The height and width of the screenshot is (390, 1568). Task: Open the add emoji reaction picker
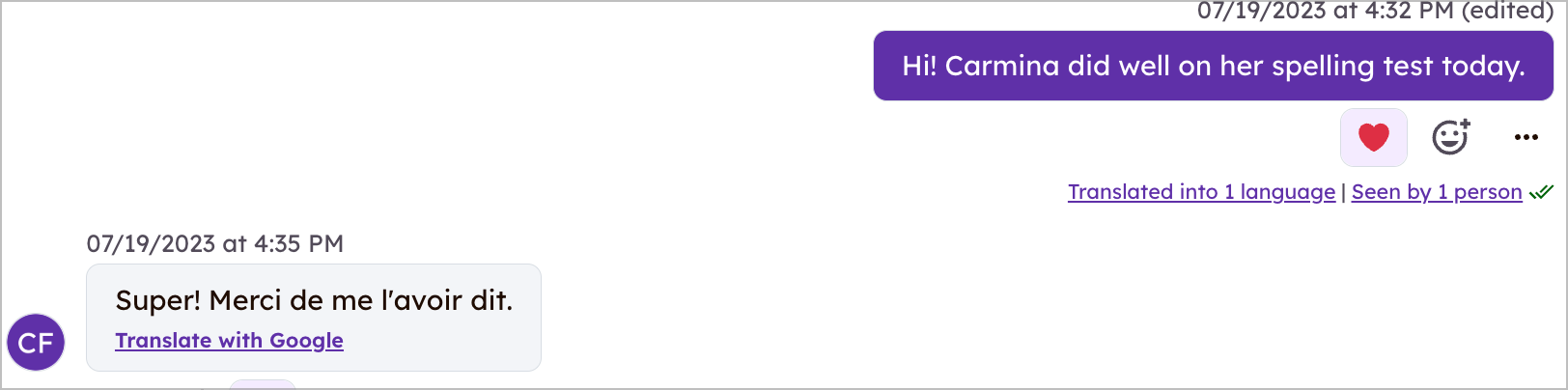coord(1450,137)
